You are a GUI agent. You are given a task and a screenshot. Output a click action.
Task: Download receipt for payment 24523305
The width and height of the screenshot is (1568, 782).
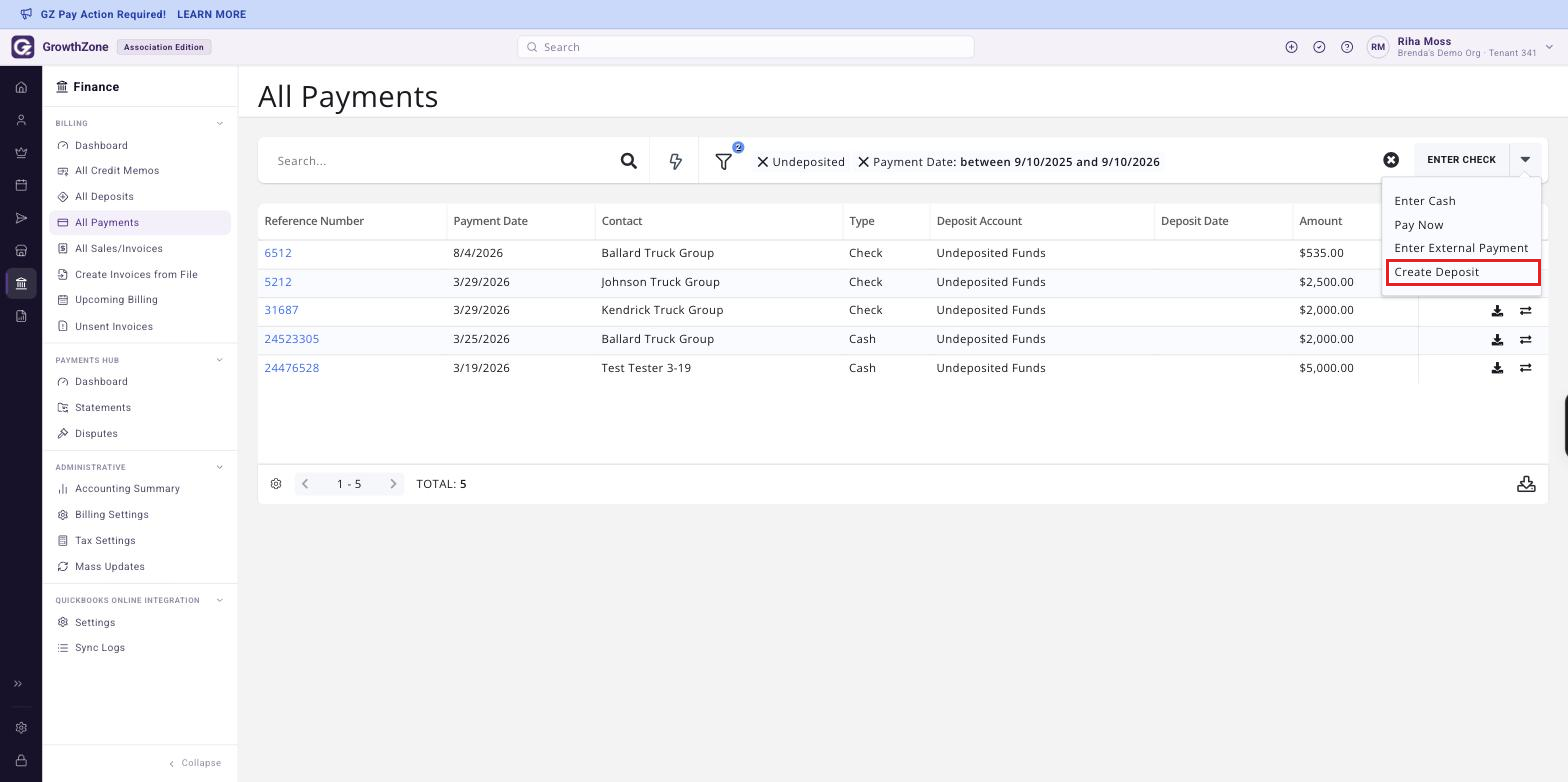tap(1497, 340)
